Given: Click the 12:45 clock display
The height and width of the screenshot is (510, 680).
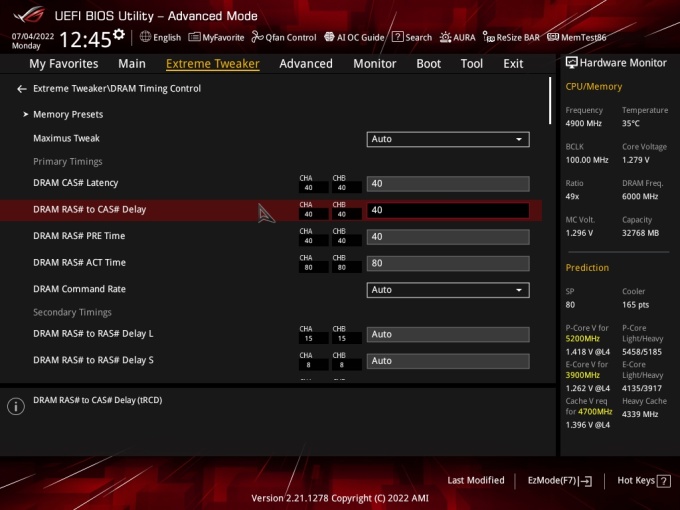Looking at the screenshot, I should click(85, 39).
